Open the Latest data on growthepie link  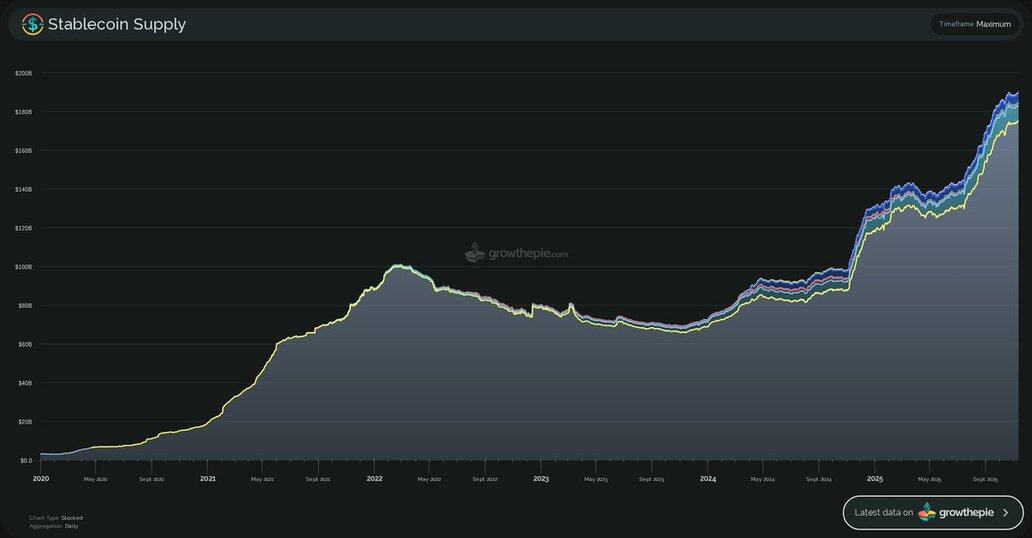(x=932, y=512)
